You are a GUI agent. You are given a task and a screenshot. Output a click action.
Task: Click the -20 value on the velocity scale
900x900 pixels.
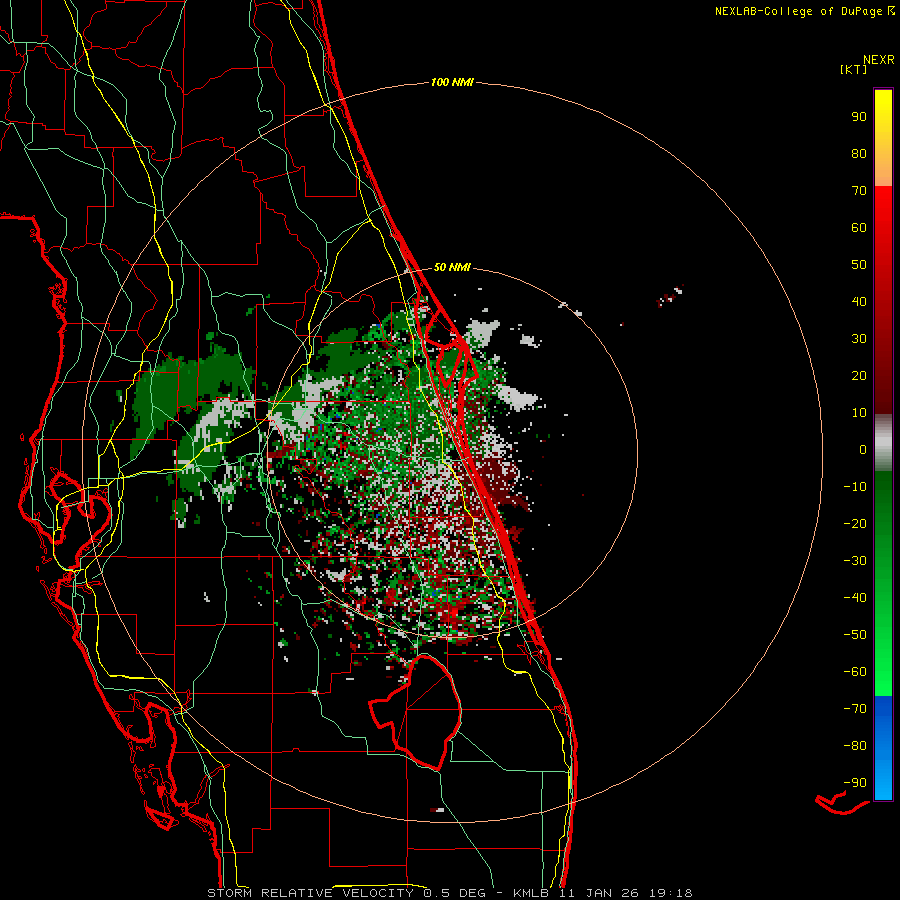pyautogui.click(x=855, y=524)
